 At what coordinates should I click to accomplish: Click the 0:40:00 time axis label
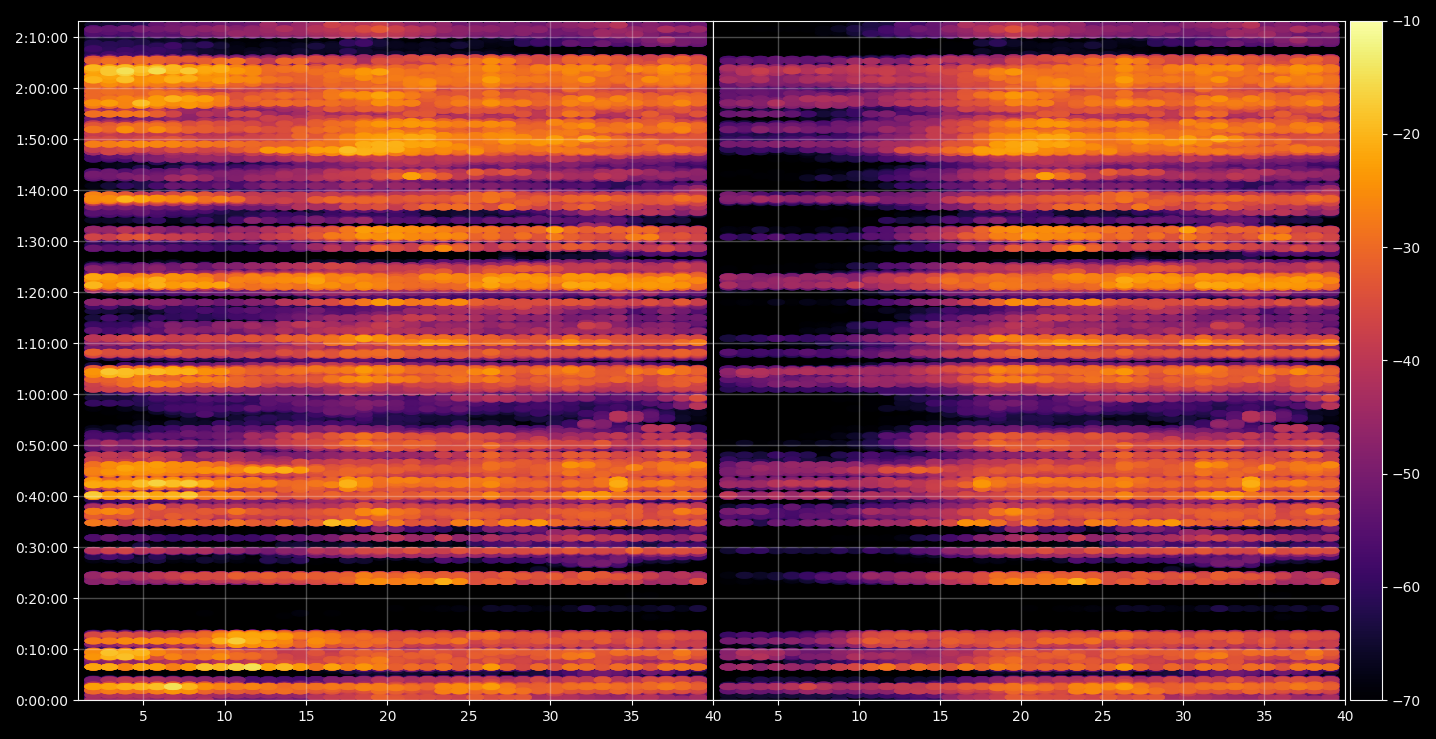coord(42,496)
